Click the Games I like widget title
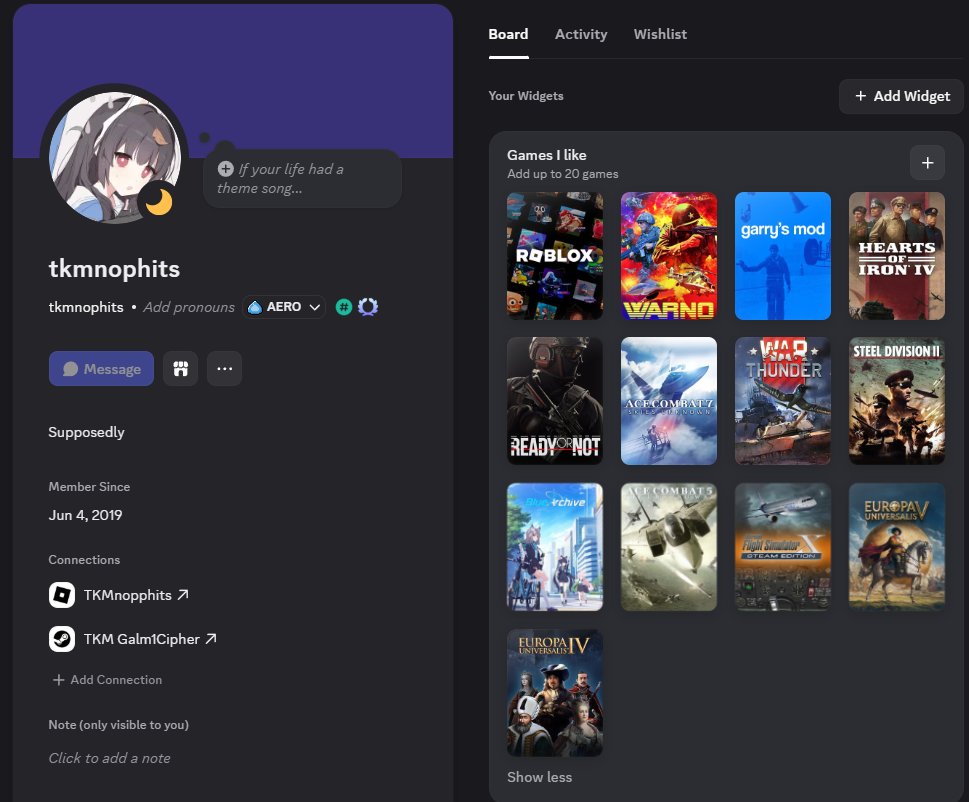 [547, 155]
